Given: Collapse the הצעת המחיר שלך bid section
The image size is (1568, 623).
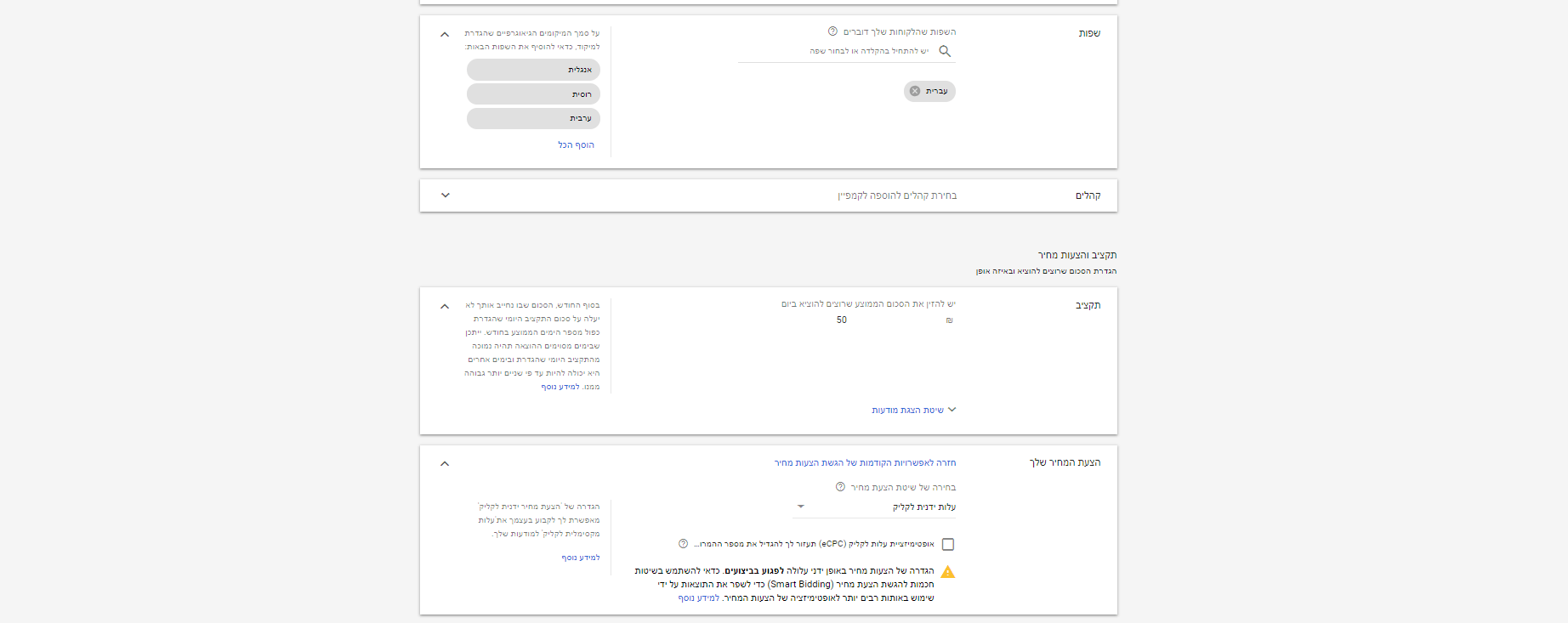Looking at the screenshot, I should 445,464.
